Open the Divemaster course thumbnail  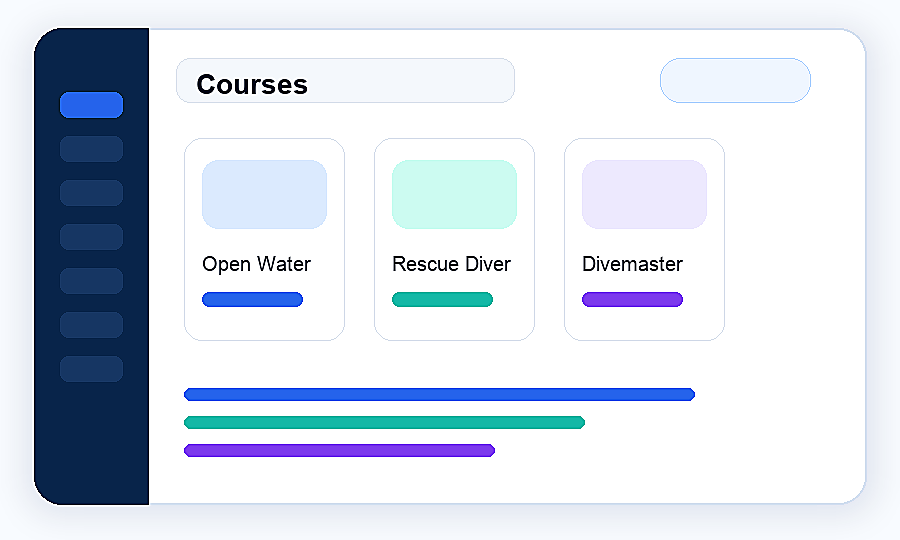pyautogui.click(x=645, y=195)
